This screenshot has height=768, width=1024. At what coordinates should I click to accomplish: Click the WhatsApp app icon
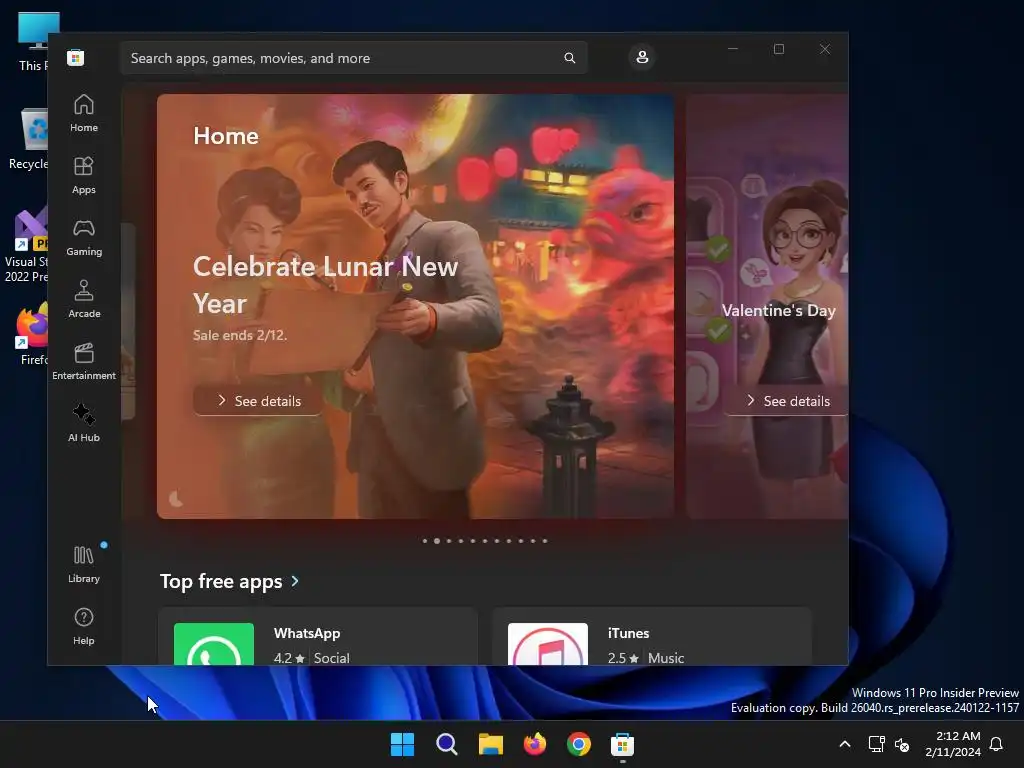(x=214, y=644)
